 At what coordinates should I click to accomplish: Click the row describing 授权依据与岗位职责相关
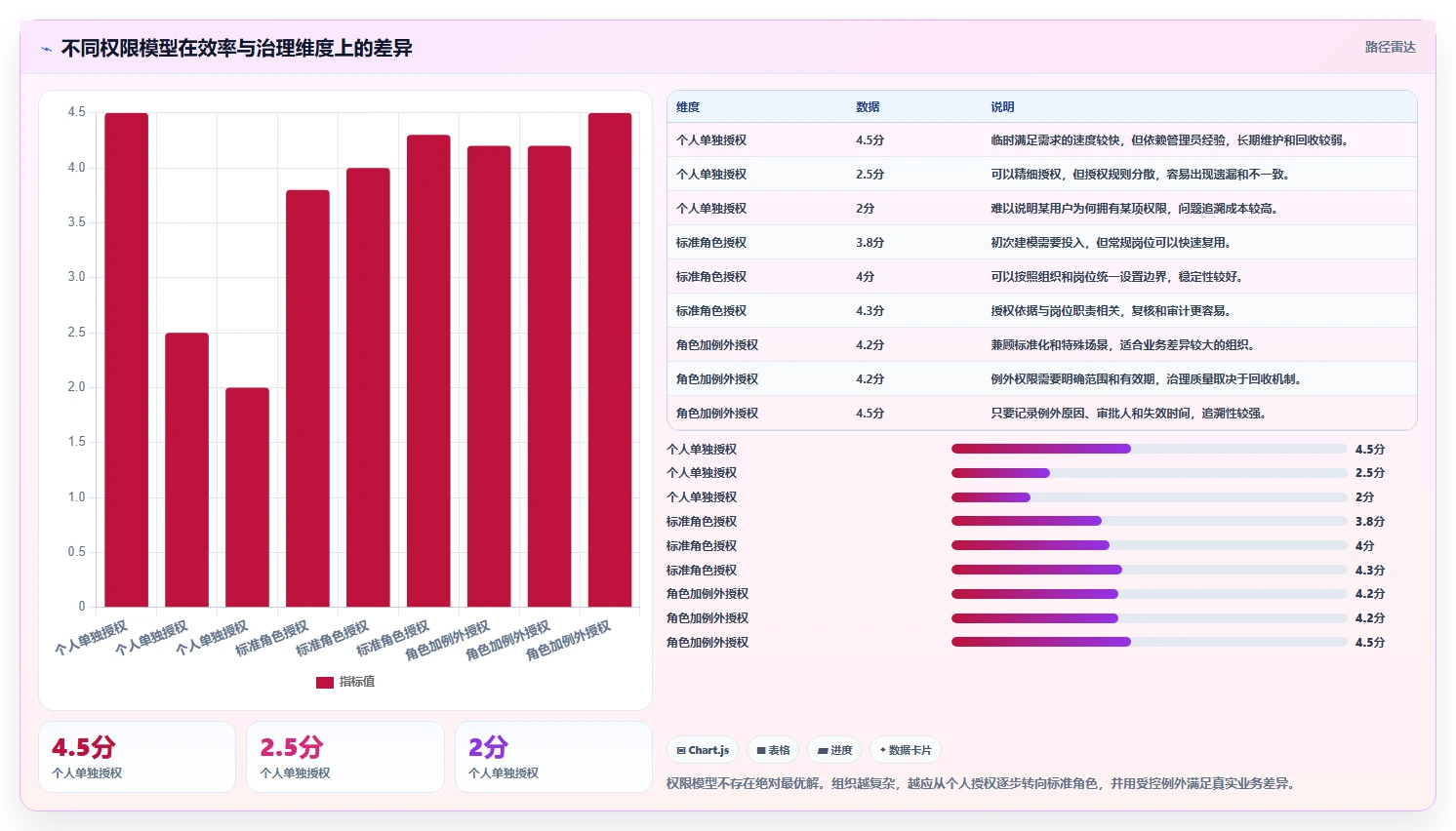tap(1041, 311)
